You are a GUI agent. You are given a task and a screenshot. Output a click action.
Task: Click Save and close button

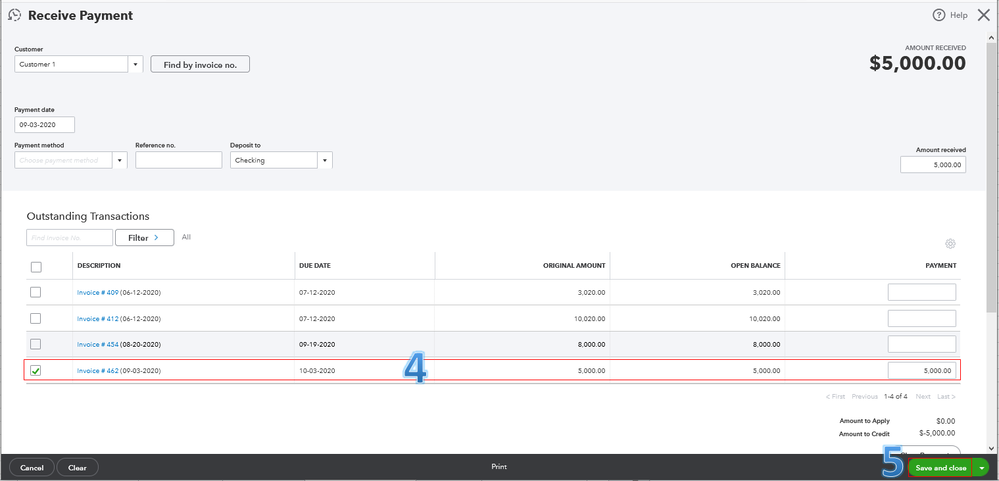(x=940, y=468)
